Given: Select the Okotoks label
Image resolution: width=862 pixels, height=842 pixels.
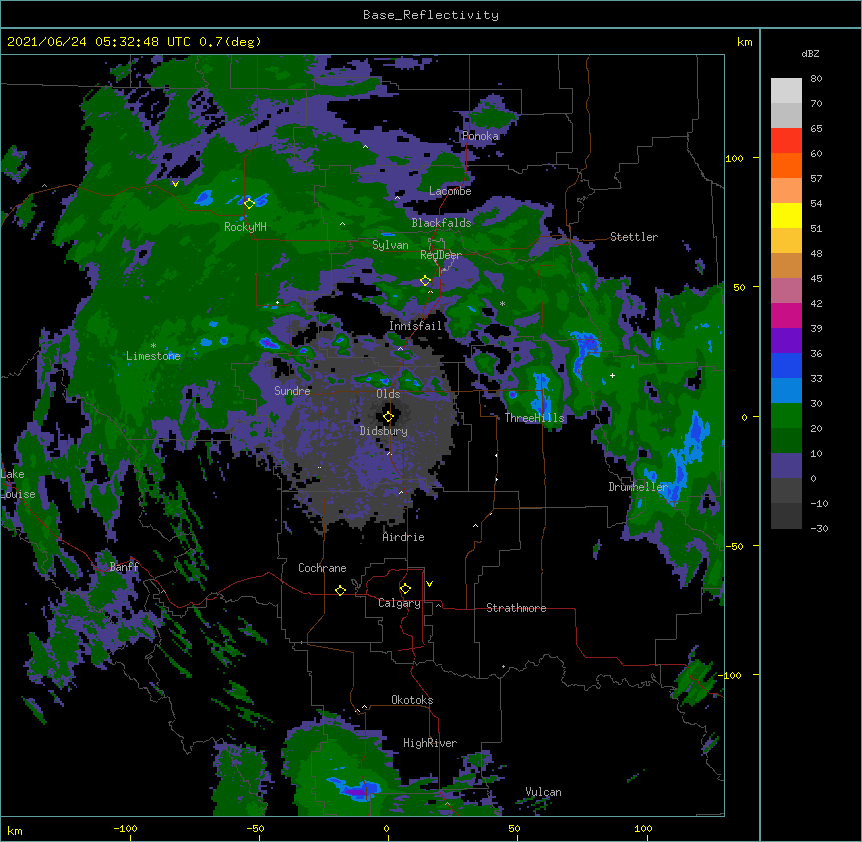Looking at the screenshot, I should (412, 700).
